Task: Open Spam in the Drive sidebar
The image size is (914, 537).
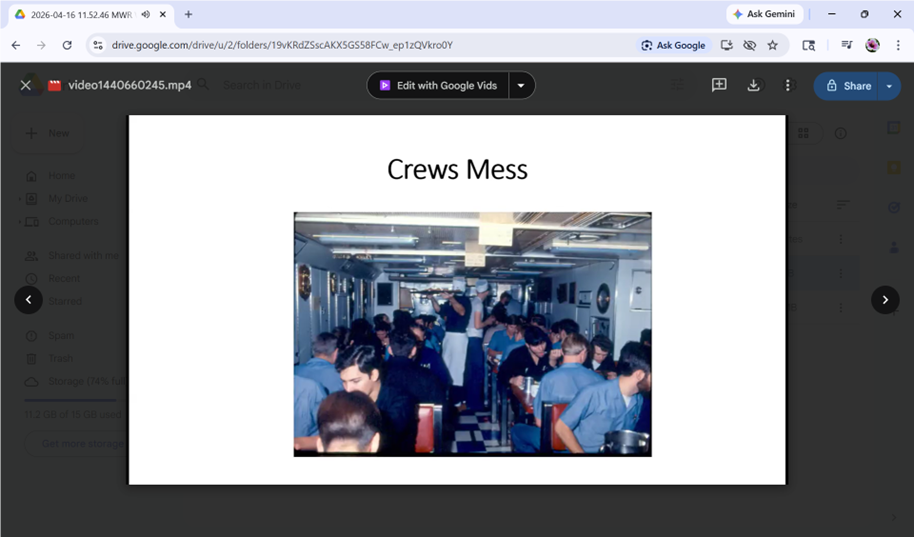Action: 61,335
